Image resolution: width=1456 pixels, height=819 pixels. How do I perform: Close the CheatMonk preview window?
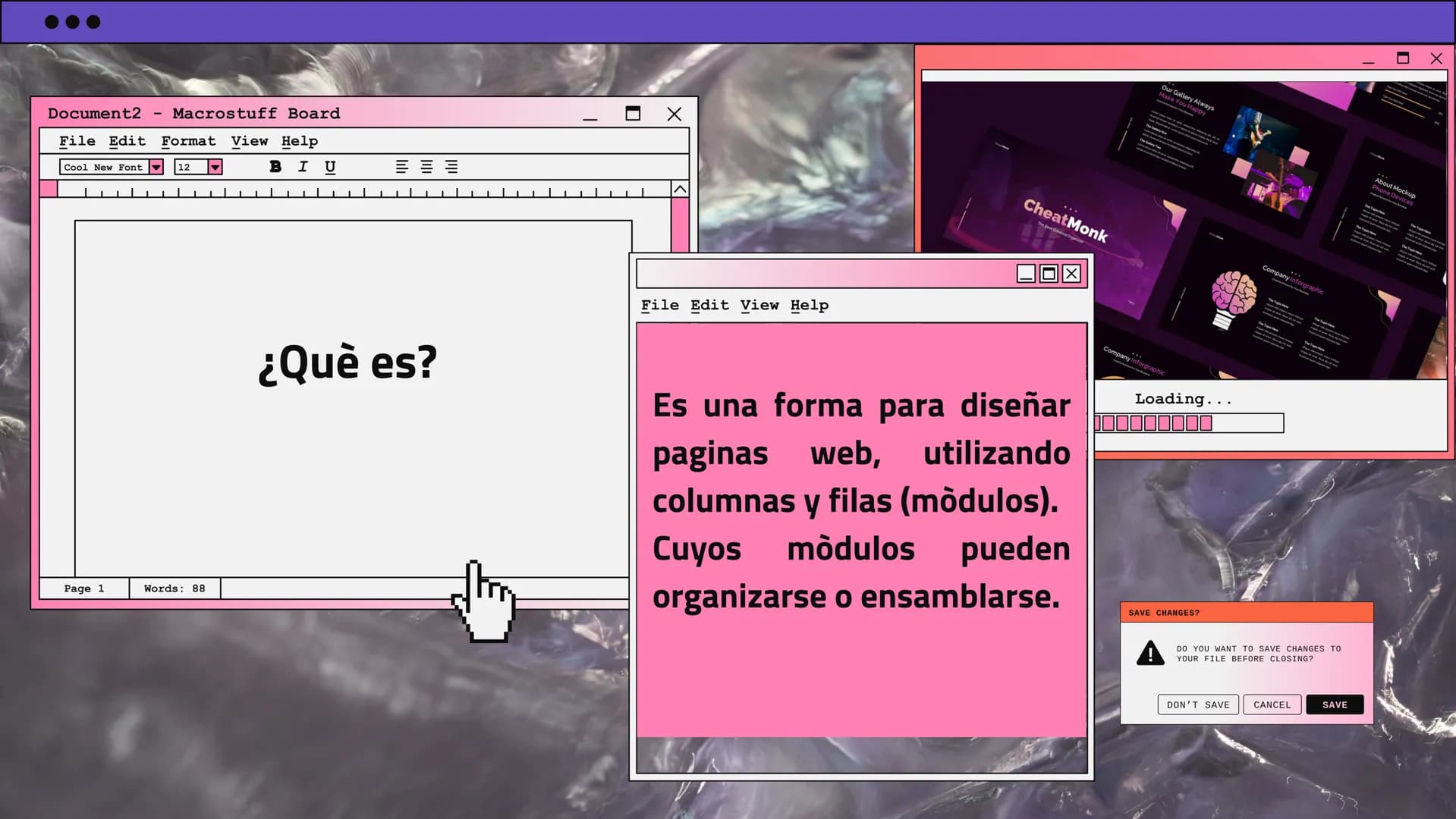pyautogui.click(x=1436, y=58)
